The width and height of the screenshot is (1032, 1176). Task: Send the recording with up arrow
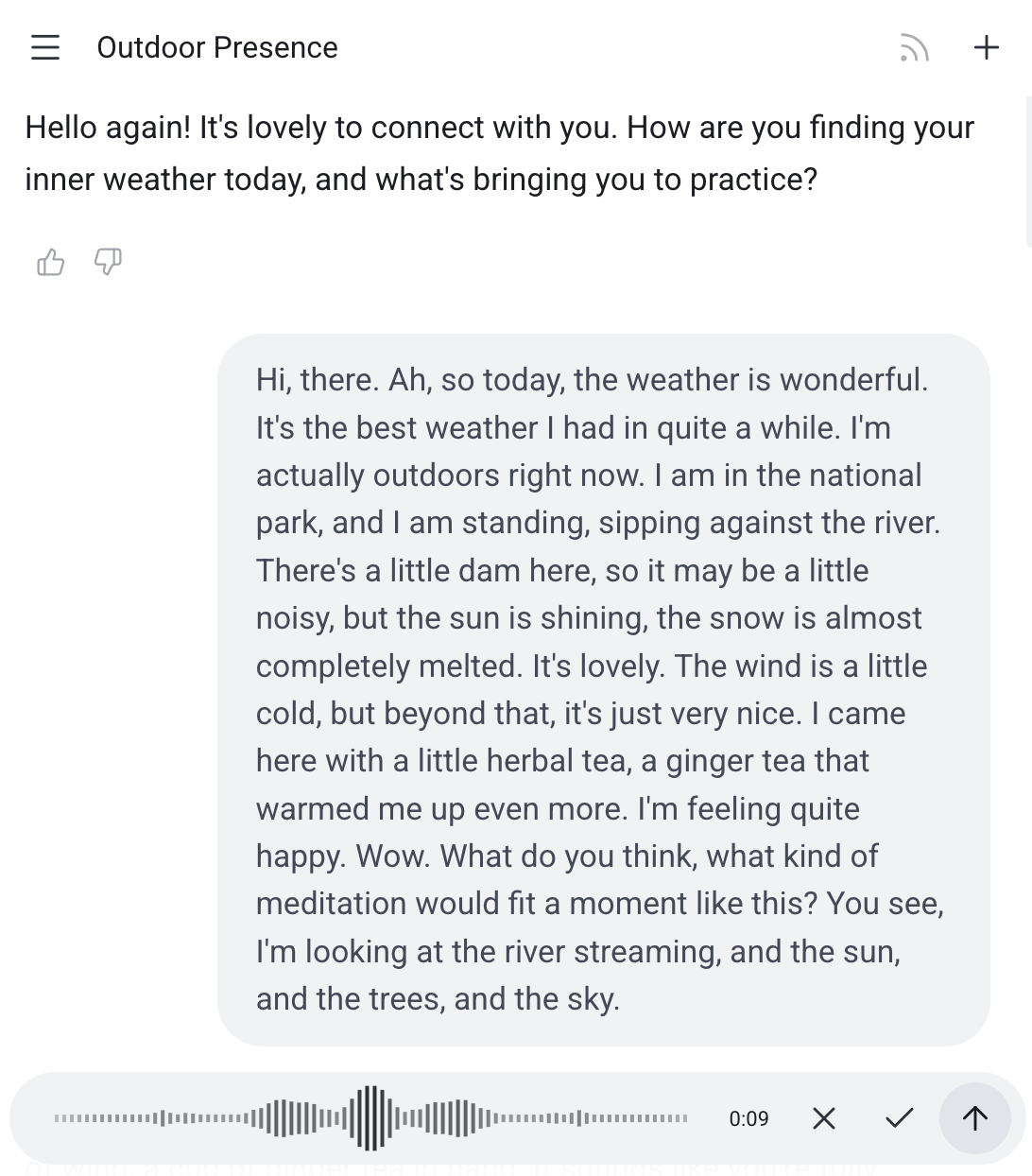pyautogui.click(x=974, y=1118)
